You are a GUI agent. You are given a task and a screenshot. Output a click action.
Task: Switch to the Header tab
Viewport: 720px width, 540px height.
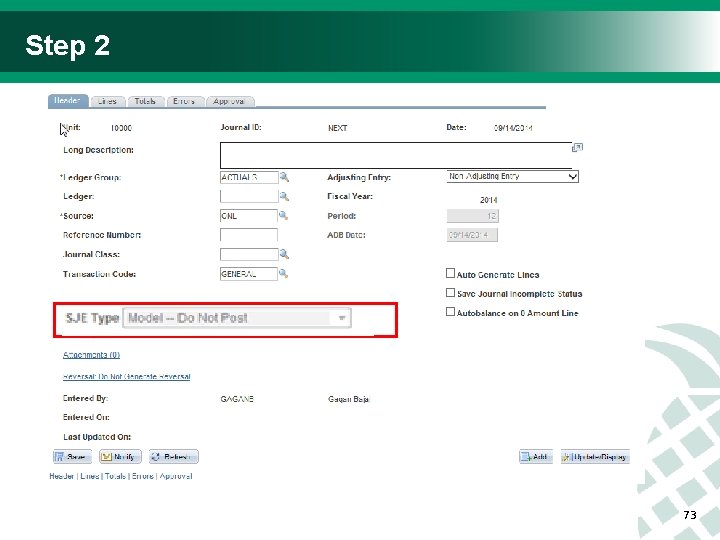[68, 101]
